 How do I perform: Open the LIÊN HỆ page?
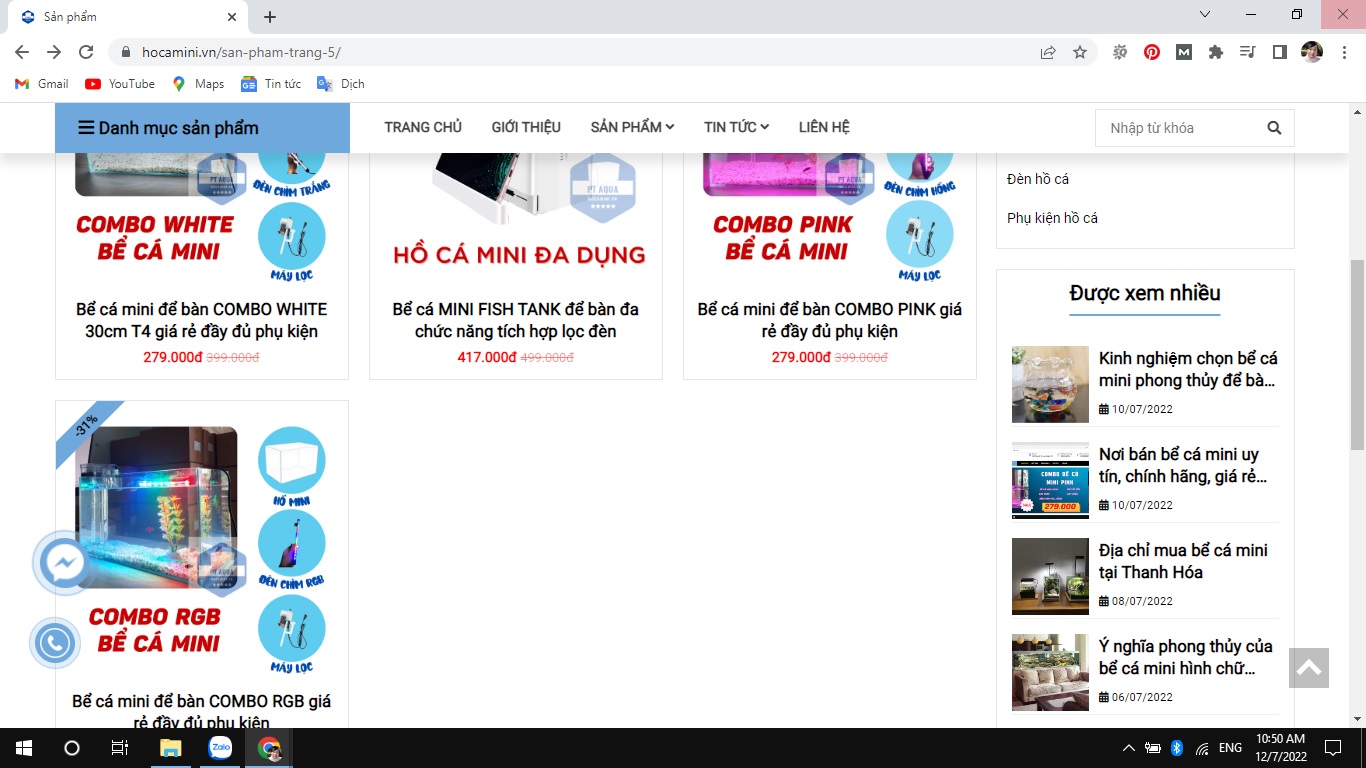pyautogui.click(x=824, y=127)
